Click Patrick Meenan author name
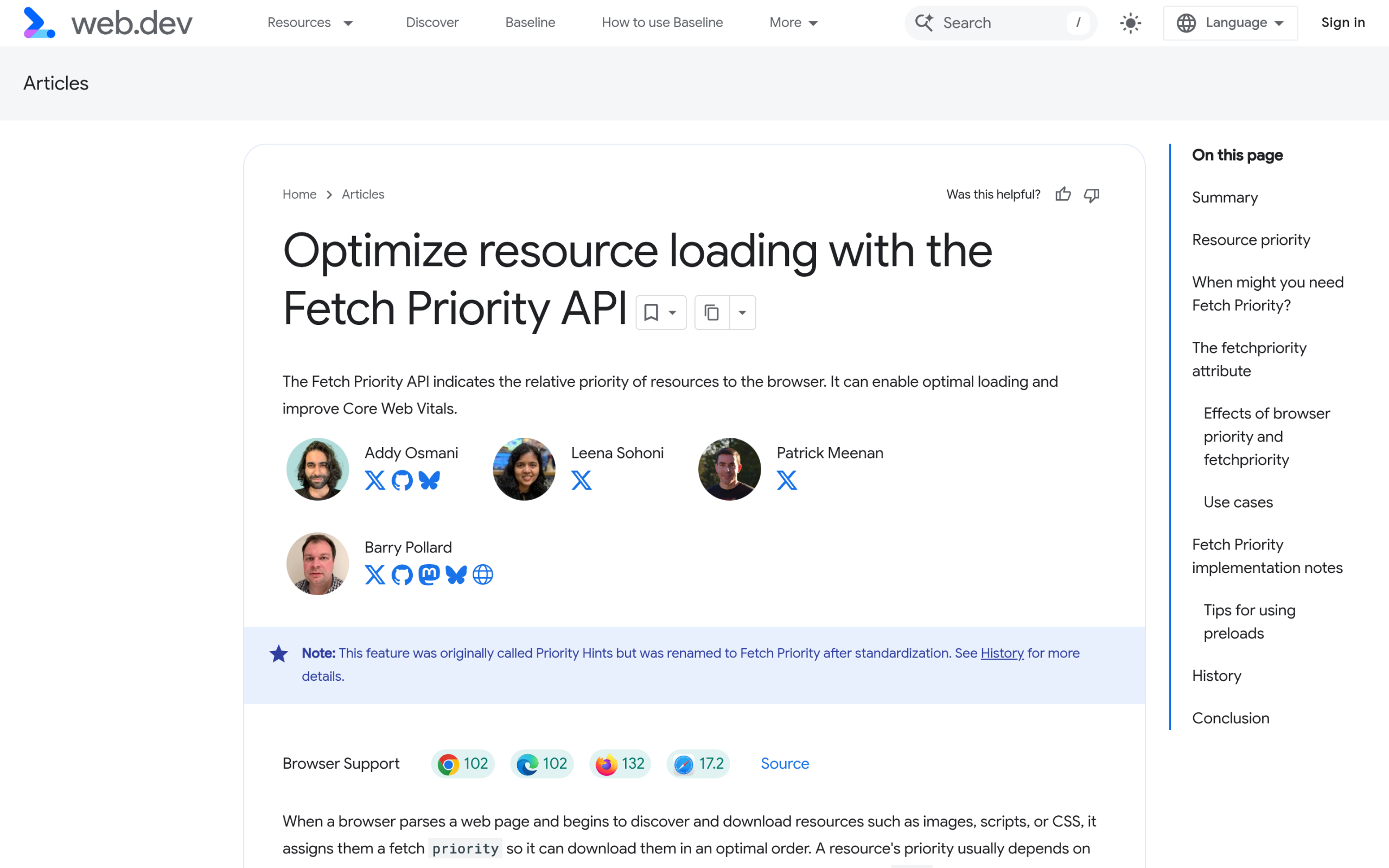This screenshot has height=868, width=1389. coord(830,453)
